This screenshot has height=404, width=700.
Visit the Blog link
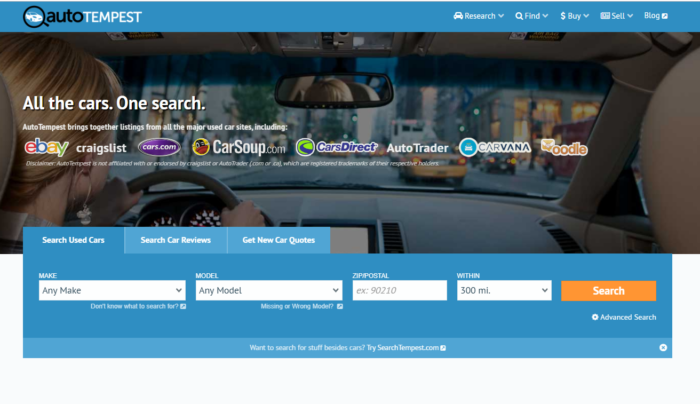coord(655,16)
